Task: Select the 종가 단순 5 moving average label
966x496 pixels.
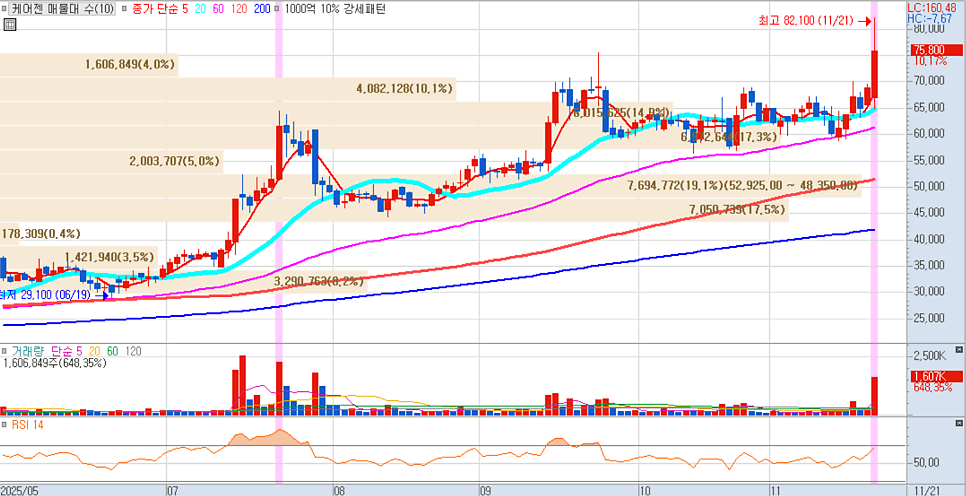Action: coord(160,10)
